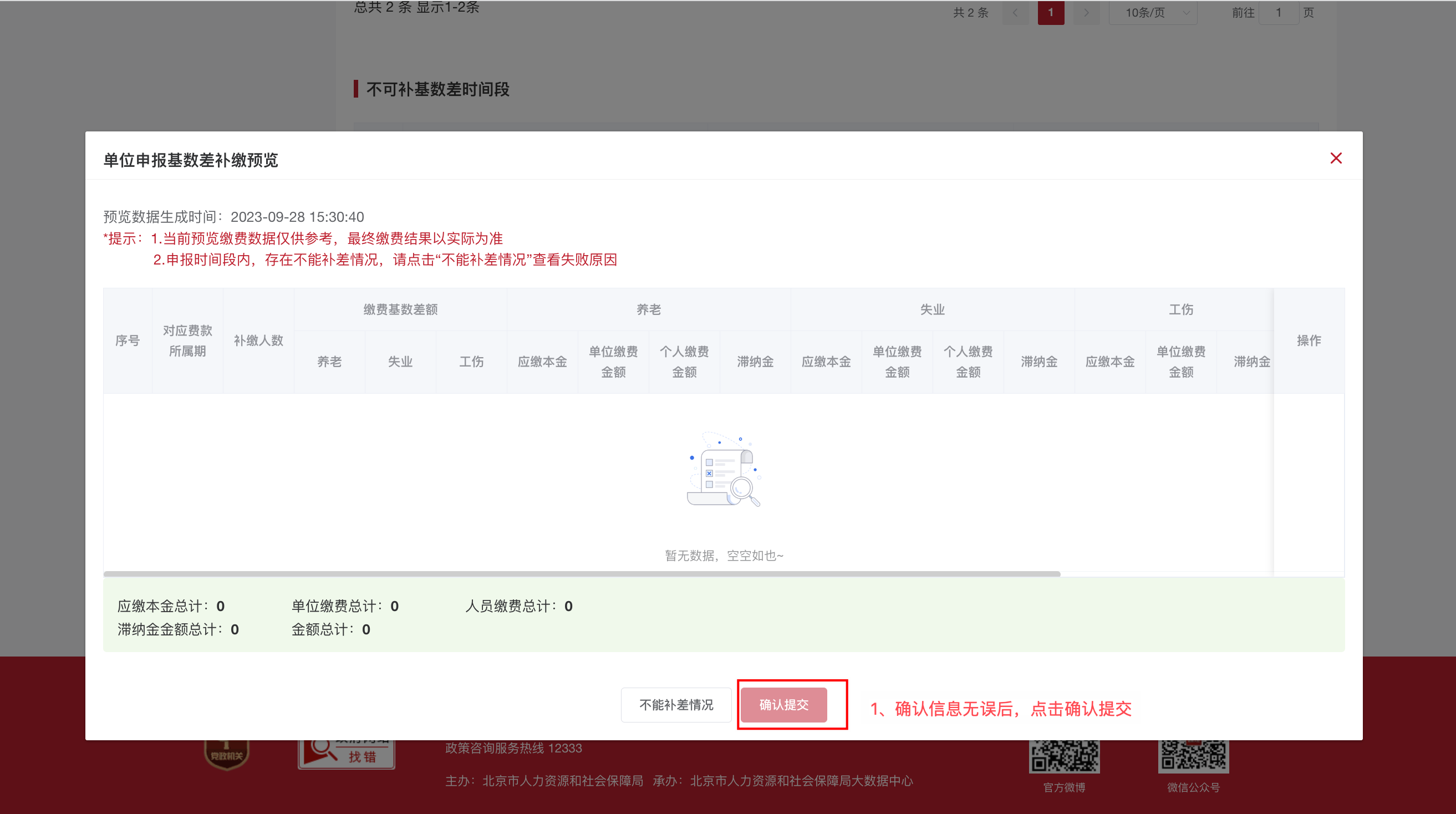This screenshot has width=1456, height=814.
Task: Expand the page-size selector chevron
Action: click(1185, 12)
